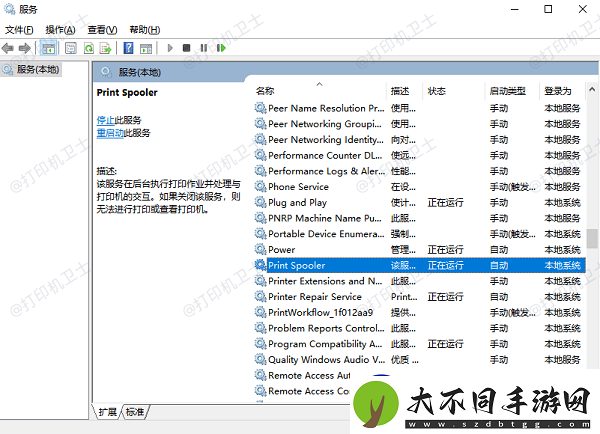Click gear icon of PrintWorkflow_1f012aa9 row
Image resolution: width=600 pixels, height=434 pixels.
[261, 312]
